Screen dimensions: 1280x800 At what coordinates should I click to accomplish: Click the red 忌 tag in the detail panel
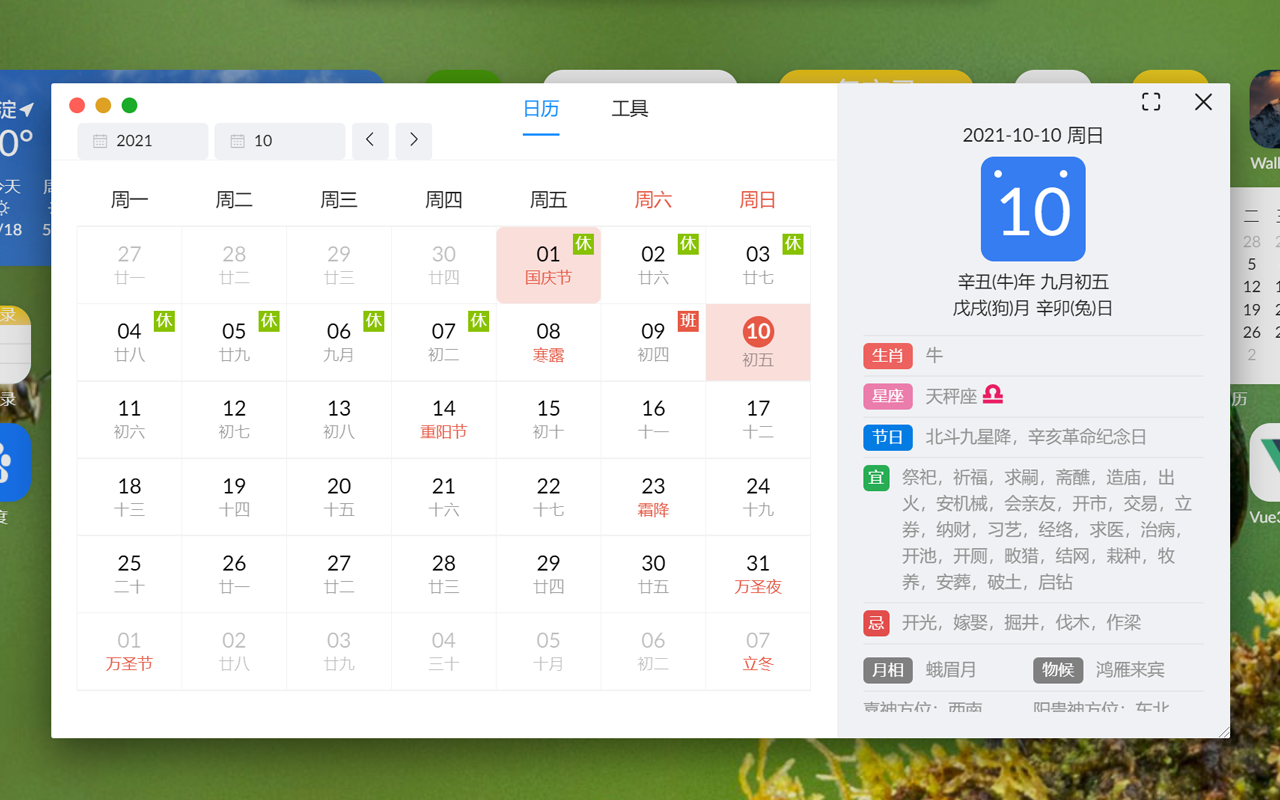(x=876, y=622)
